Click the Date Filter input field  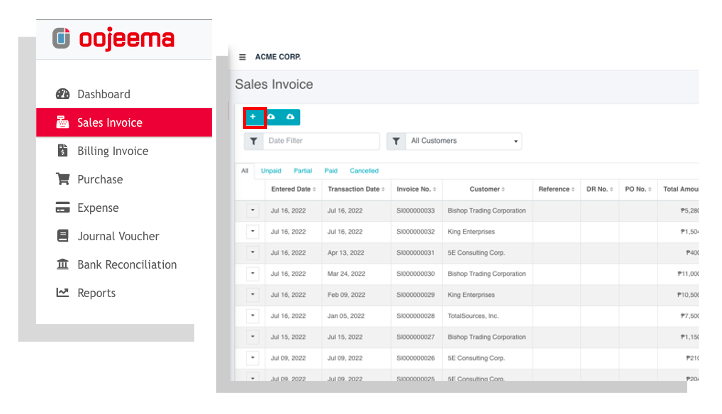pyautogui.click(x=321, y=141)
